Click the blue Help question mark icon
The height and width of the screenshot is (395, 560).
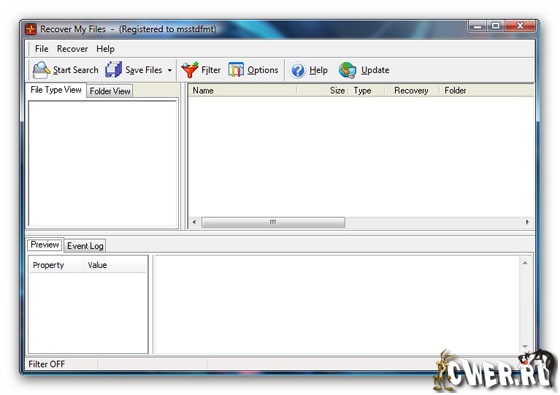coord(298,70)
